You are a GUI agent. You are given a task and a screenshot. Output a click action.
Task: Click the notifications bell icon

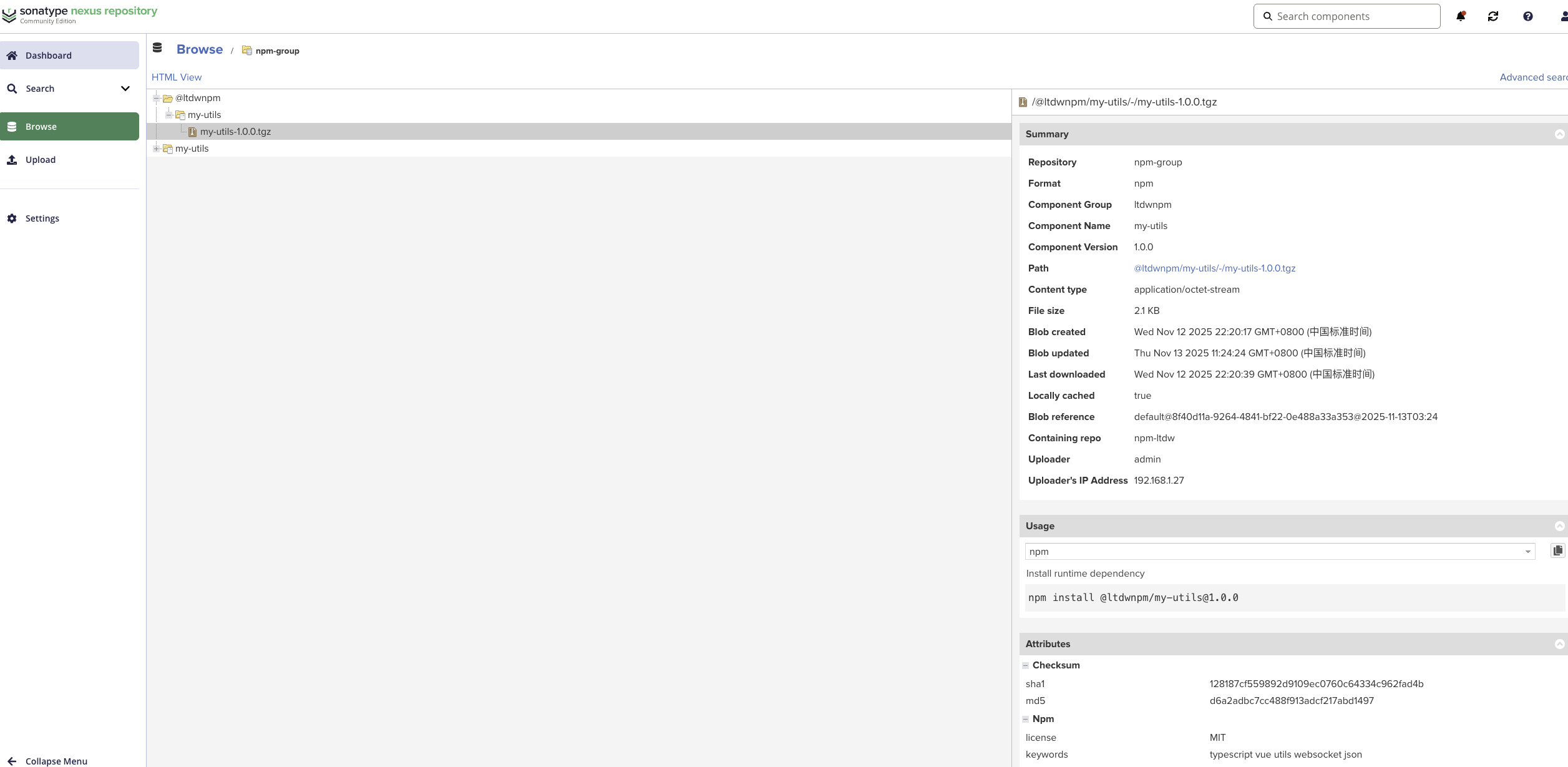point(1460,16)
